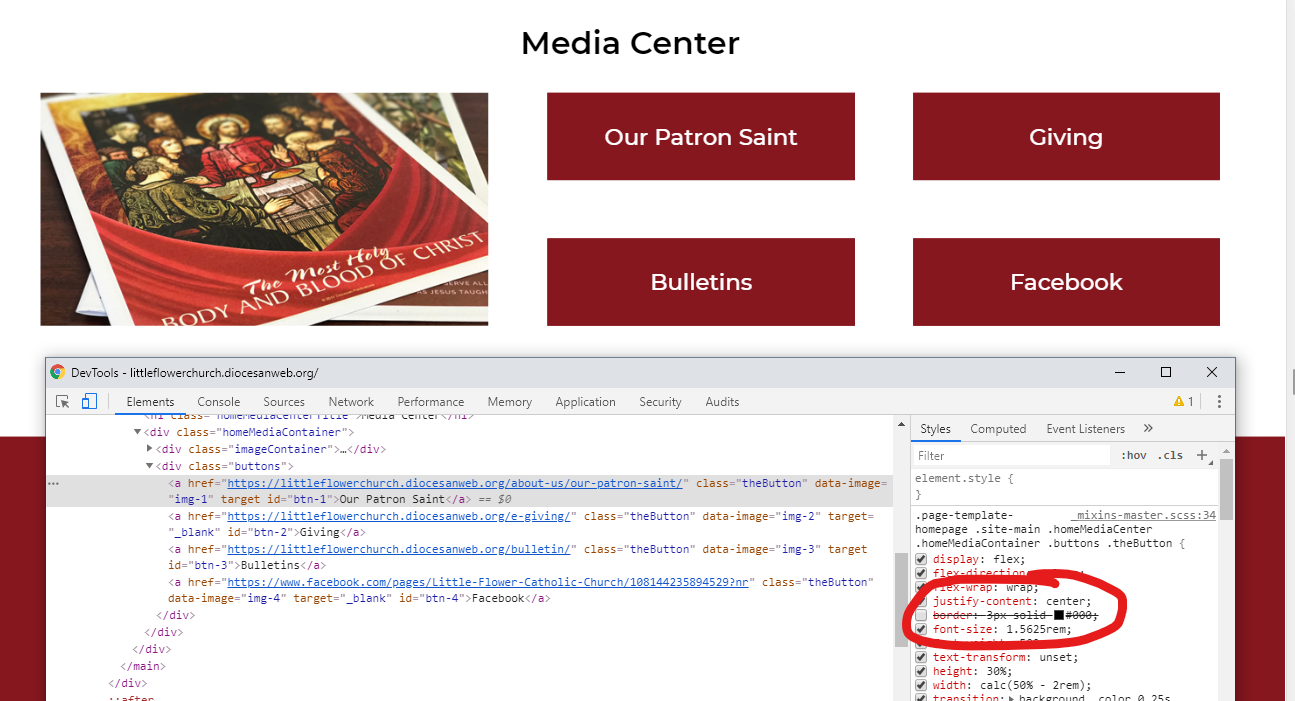Toggle the device toolbar icon
Screen dimensions: 1295x701
pyautogui.click(x=89, y=402)
